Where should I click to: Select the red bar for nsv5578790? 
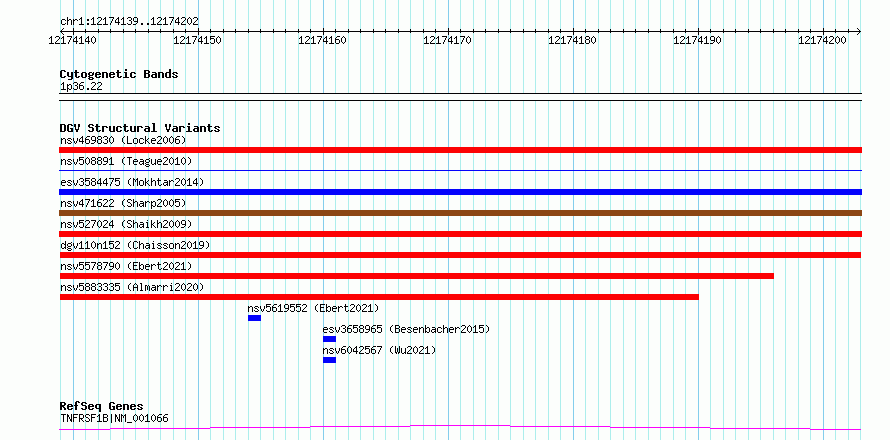417,276
